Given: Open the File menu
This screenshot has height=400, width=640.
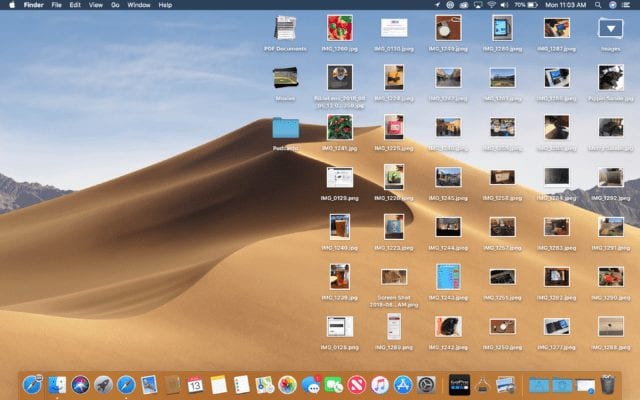Looking at the screenshot, I should pyautogui.click(x=56, y=5).
